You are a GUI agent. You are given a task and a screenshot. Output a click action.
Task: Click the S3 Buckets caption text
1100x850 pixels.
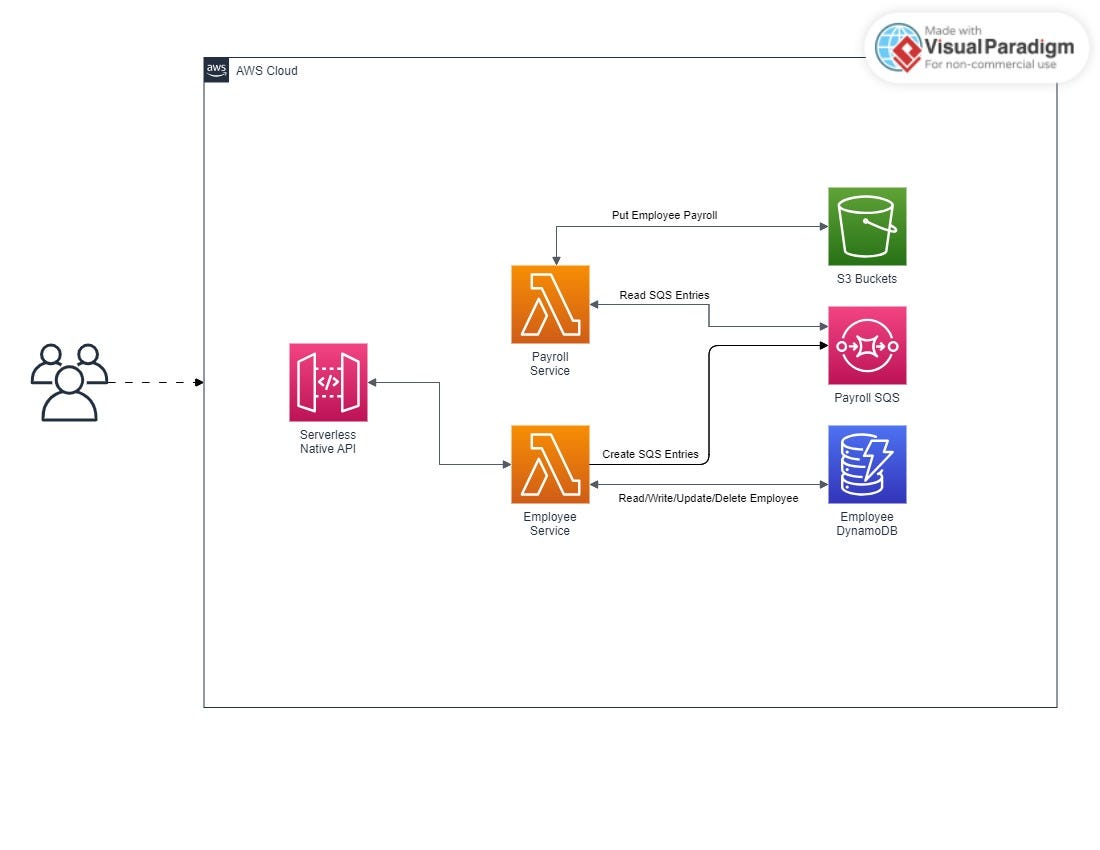pyautogui.click(x=866, y=278)
